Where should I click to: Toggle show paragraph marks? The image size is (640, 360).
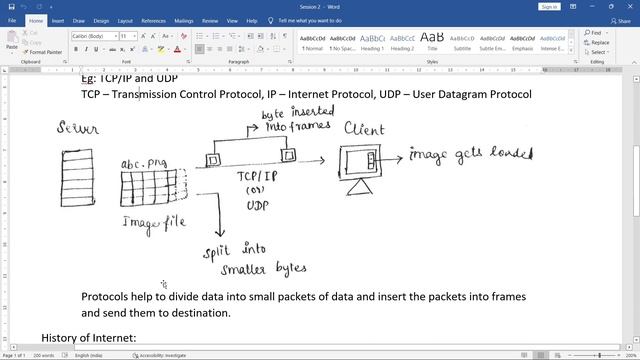(285, 36)
